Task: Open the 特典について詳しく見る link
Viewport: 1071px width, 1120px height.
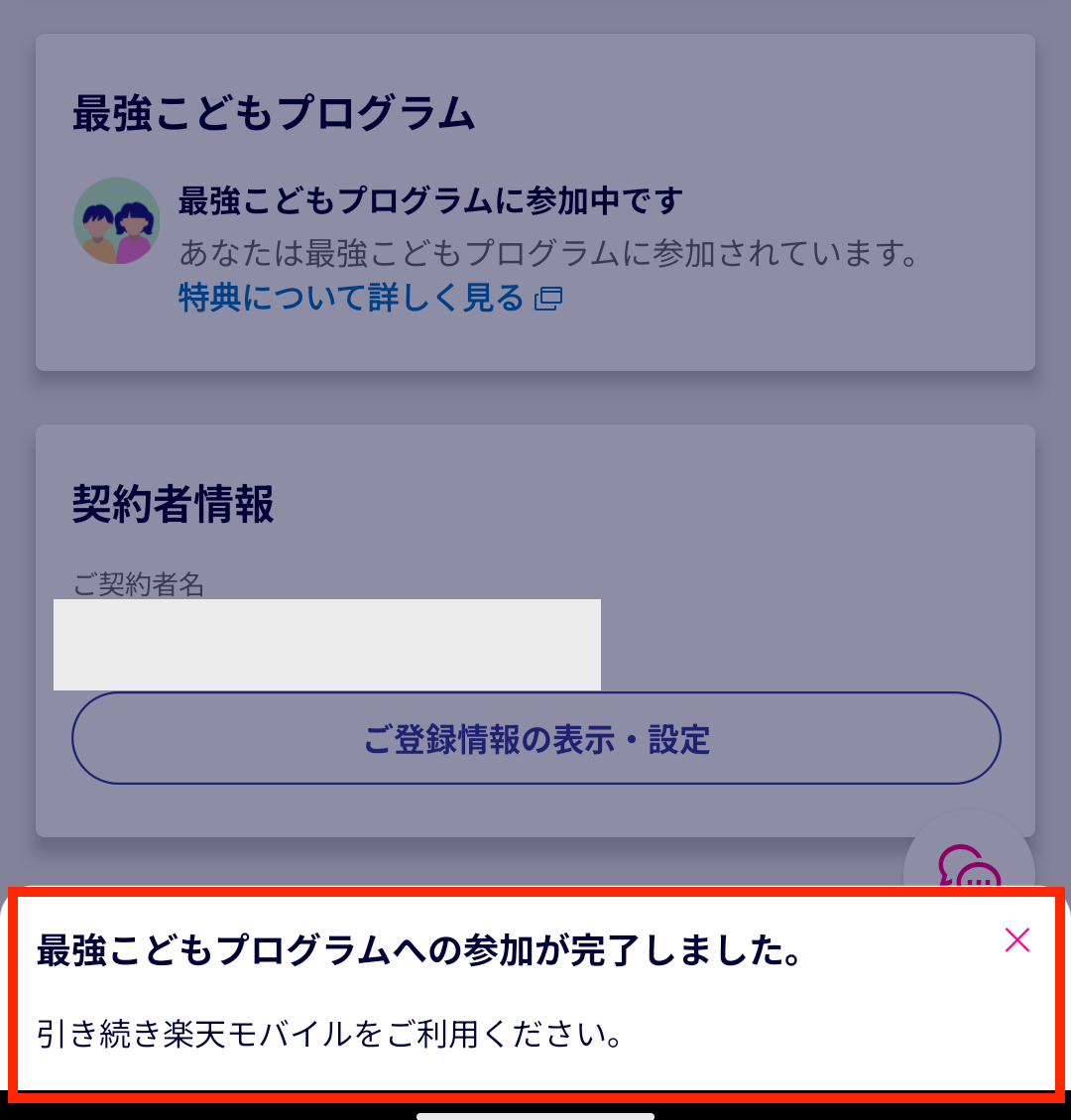Action: tap(351, 298)
